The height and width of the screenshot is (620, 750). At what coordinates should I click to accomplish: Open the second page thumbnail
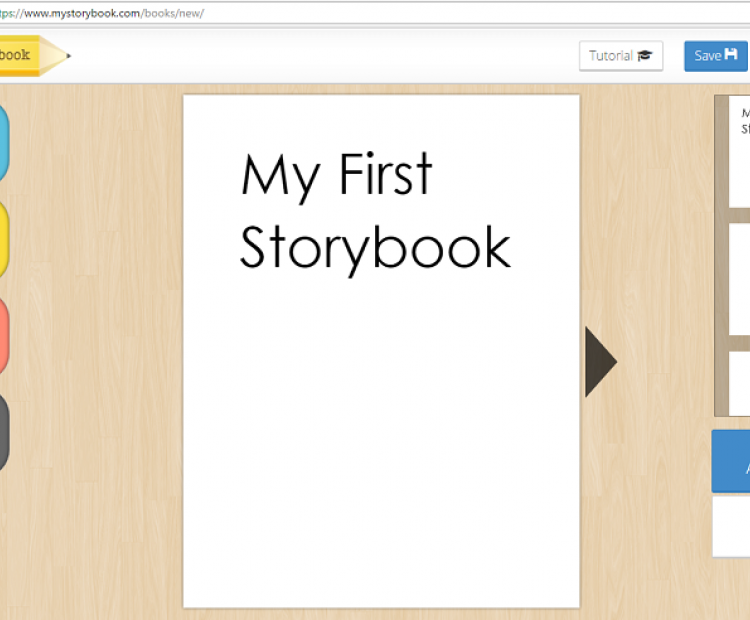tap(739, 279)
